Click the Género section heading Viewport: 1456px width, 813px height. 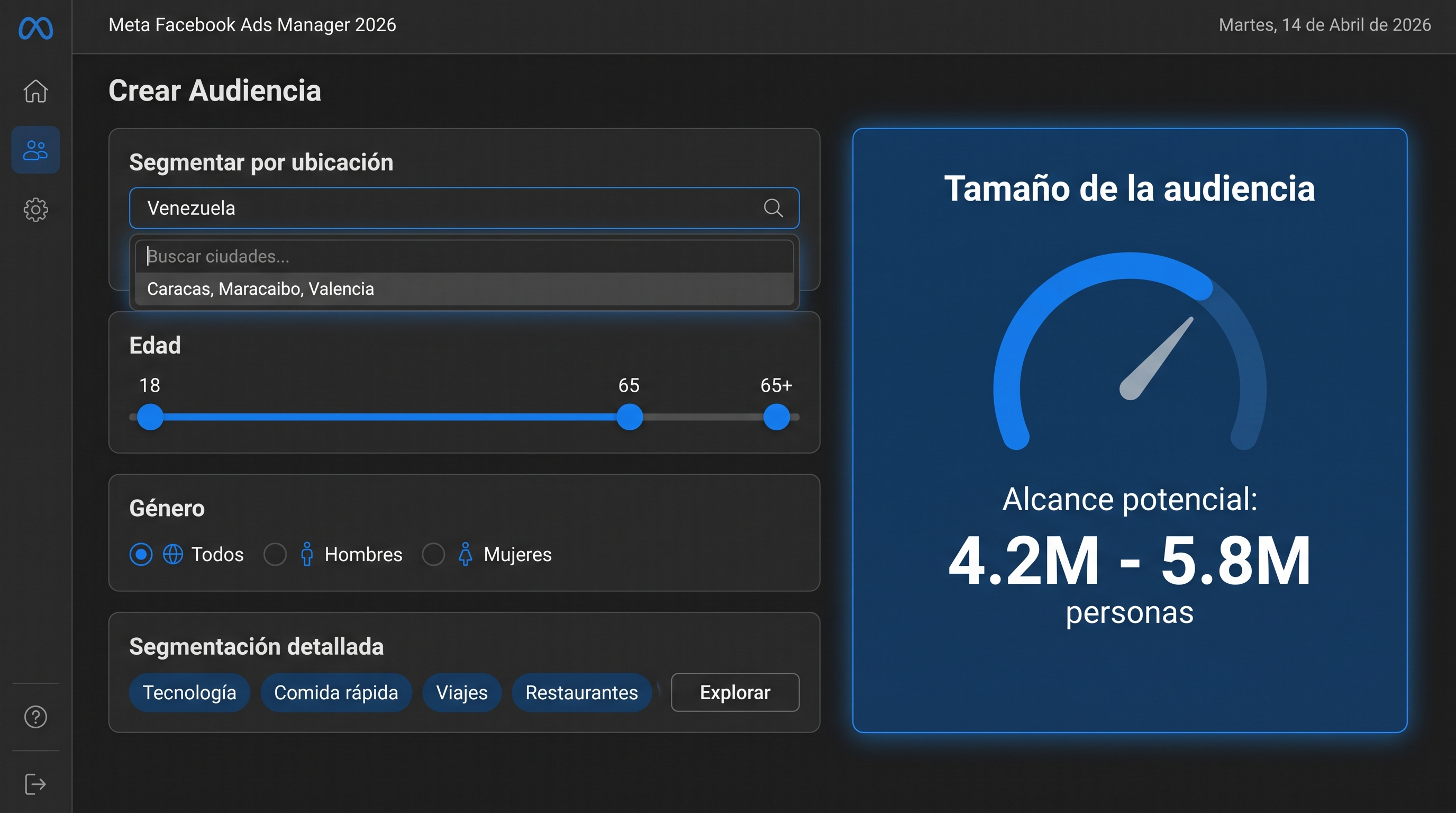point(167,508)
